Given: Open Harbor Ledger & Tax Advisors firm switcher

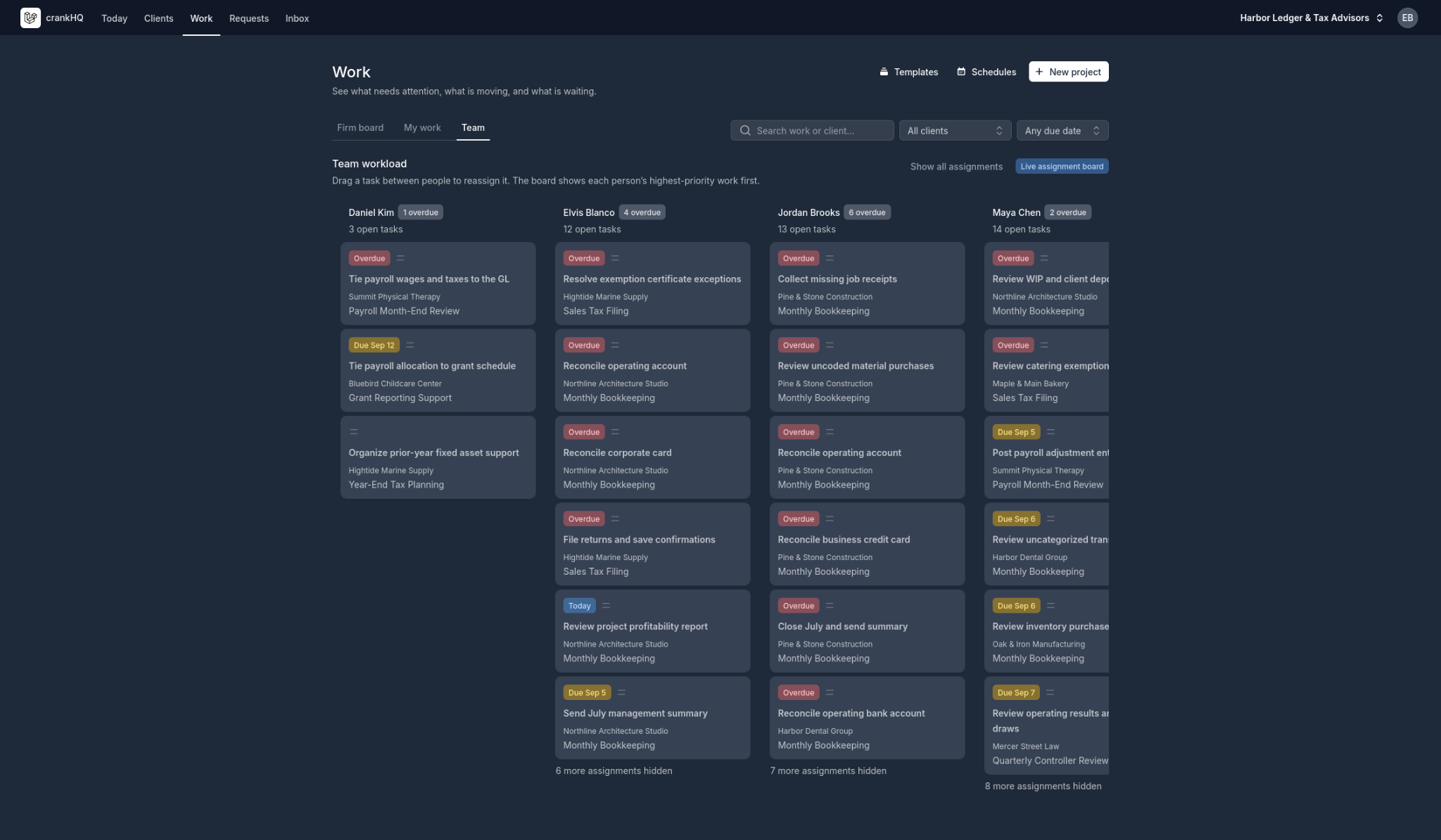Looking at the screenshot, I should pos(1312,18).
